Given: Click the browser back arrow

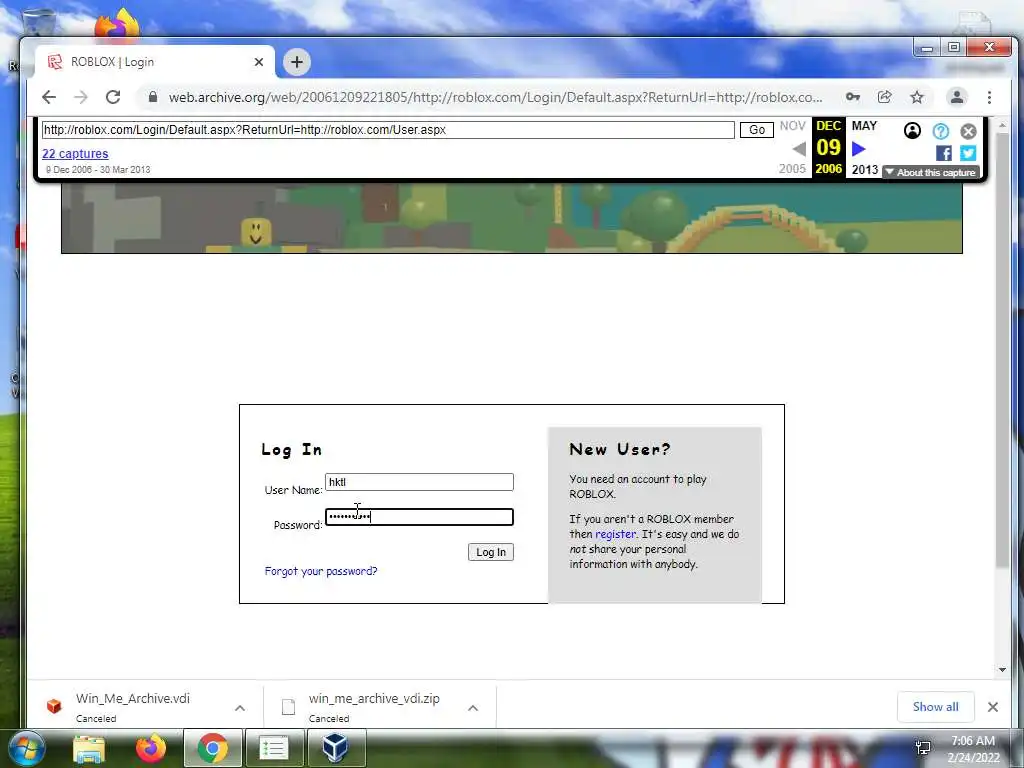Looking at the screenshot, I should click(x=49, y=97).
